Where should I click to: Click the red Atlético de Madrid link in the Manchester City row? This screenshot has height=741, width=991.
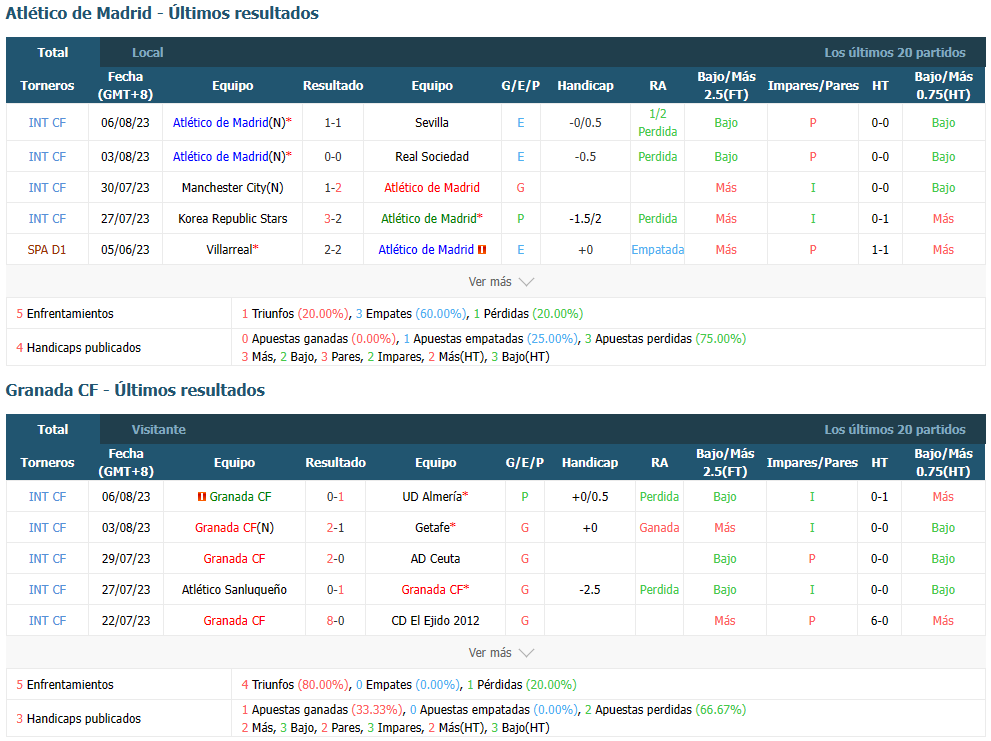click(x=432, y=188)
